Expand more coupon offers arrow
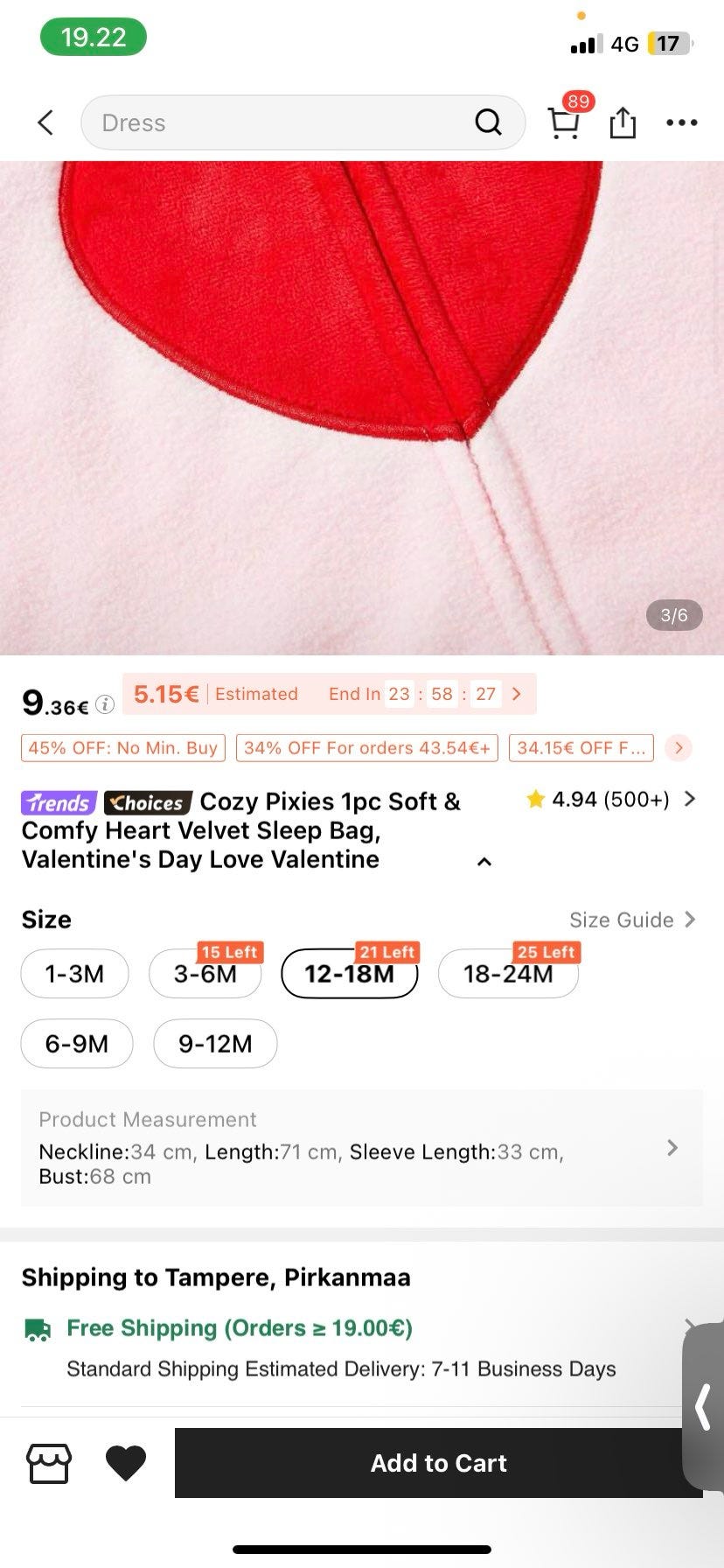Image resolution: width=724 pixels, height=1568 pixels. 679,748
